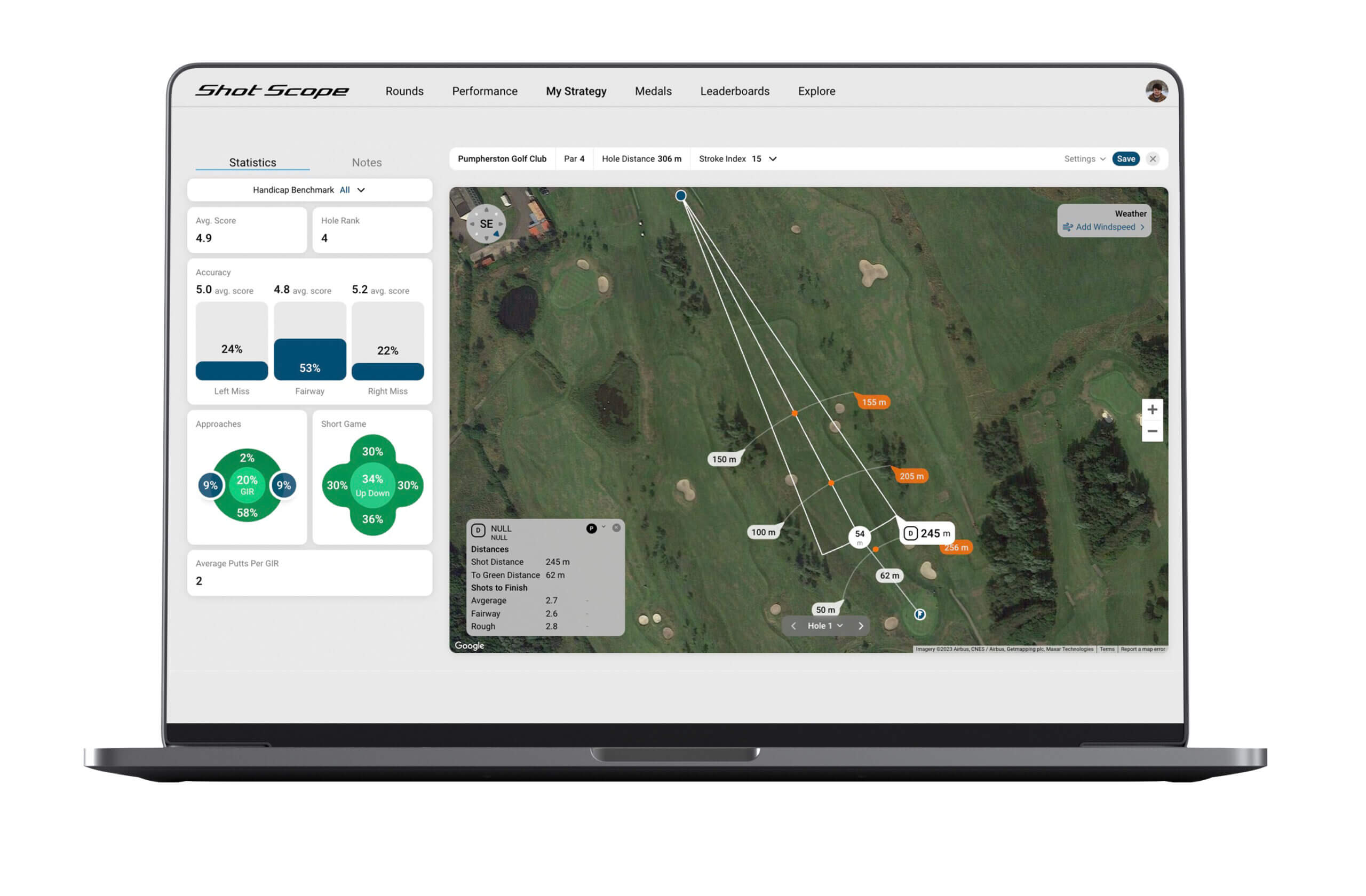The image size is (1366, 896).
Task: Click the Save button
Action: (1125, 159)
